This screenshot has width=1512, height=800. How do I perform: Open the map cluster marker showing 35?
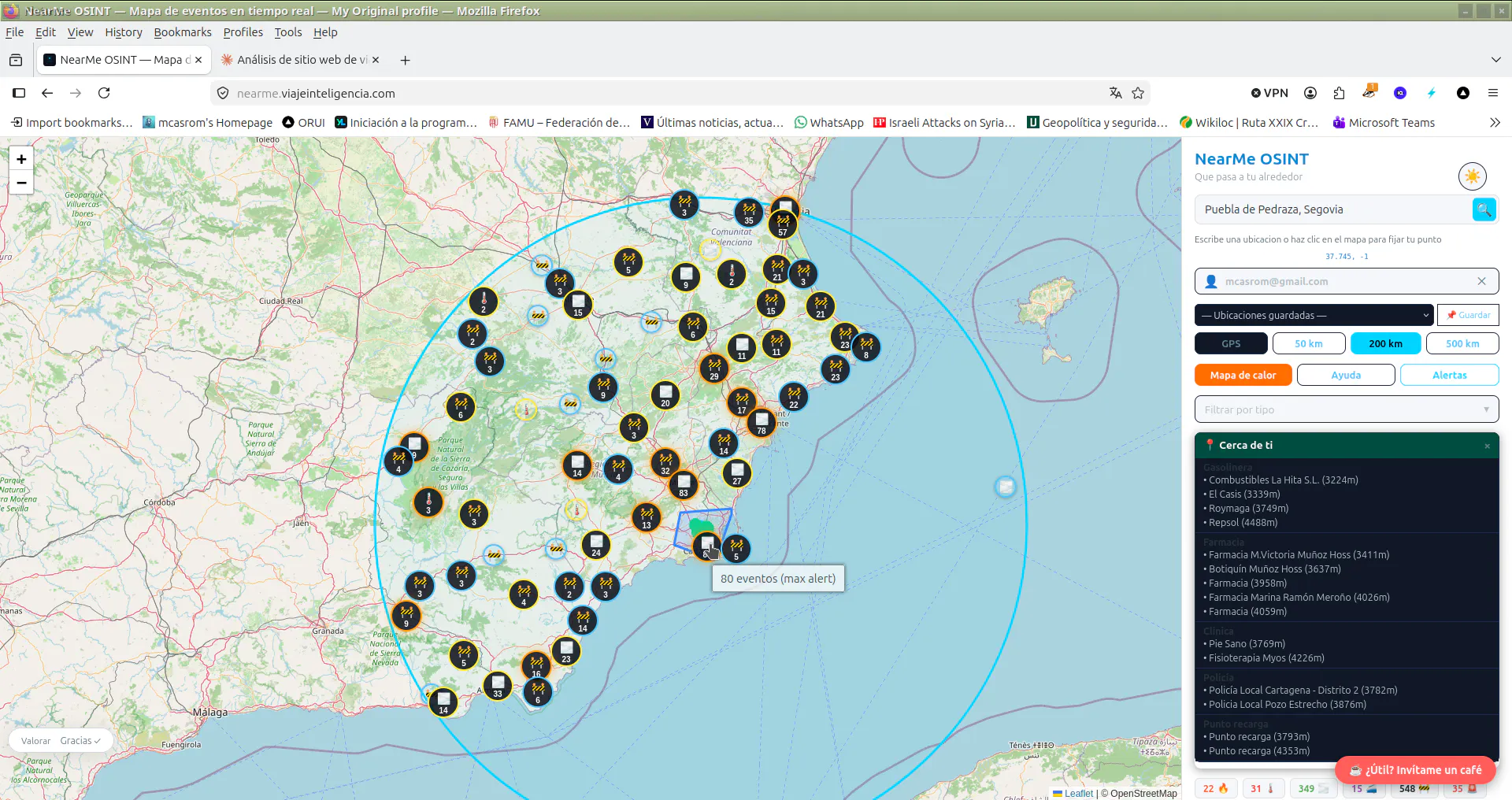click(749, 212)
